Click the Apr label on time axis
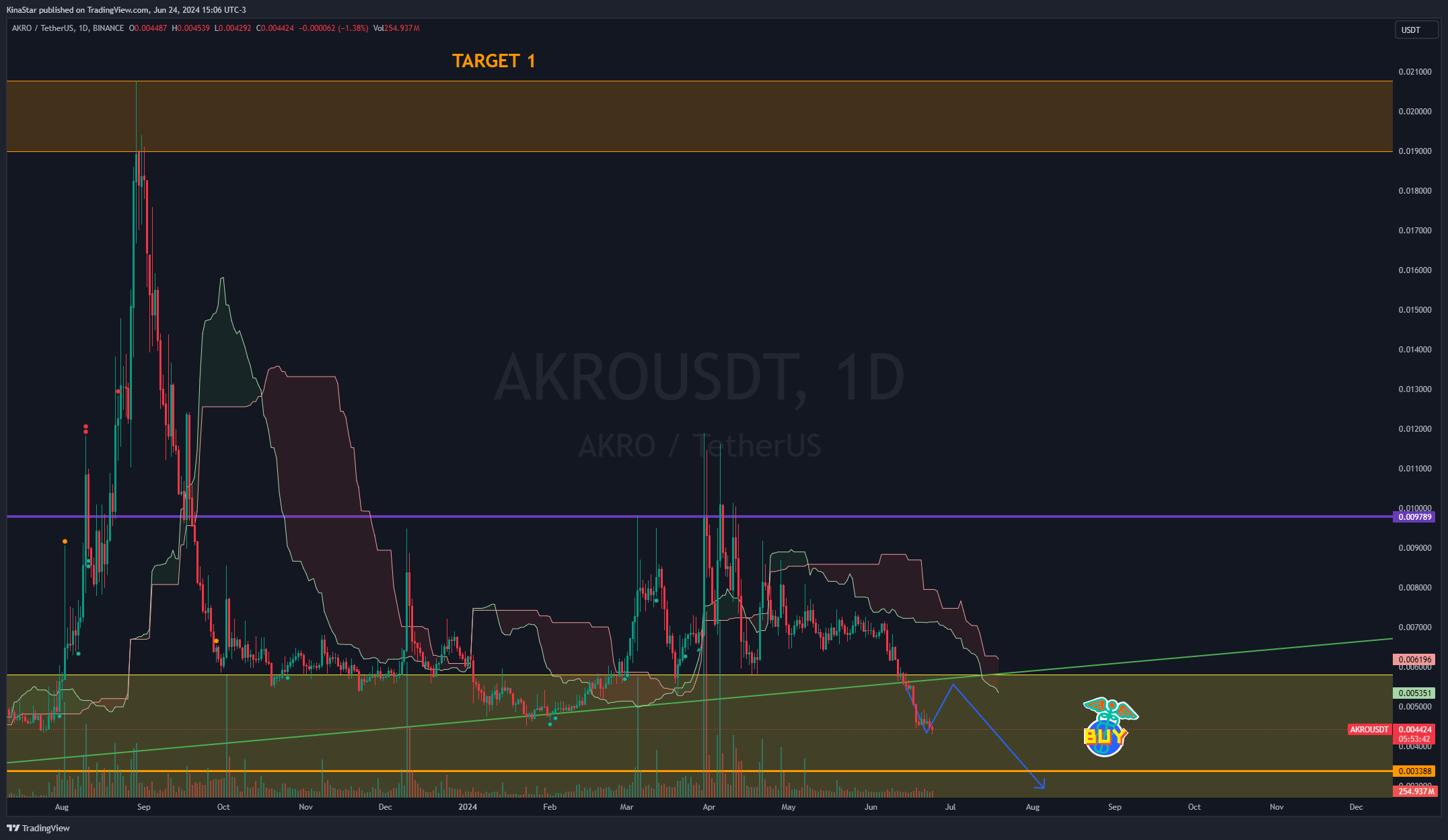The image size is (1448, 840). 709,807
